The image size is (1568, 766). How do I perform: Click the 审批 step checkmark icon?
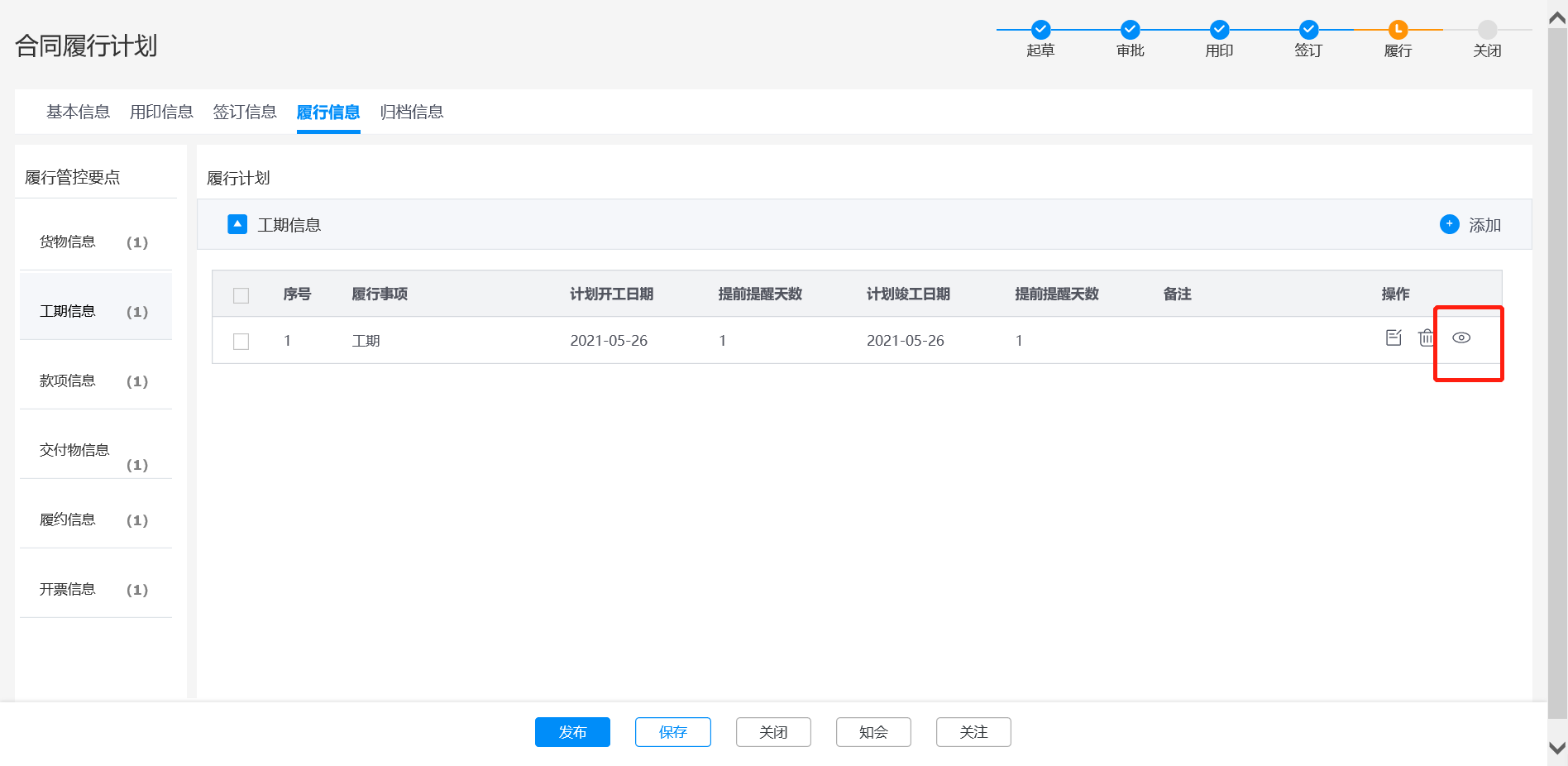coord(1130,30)
